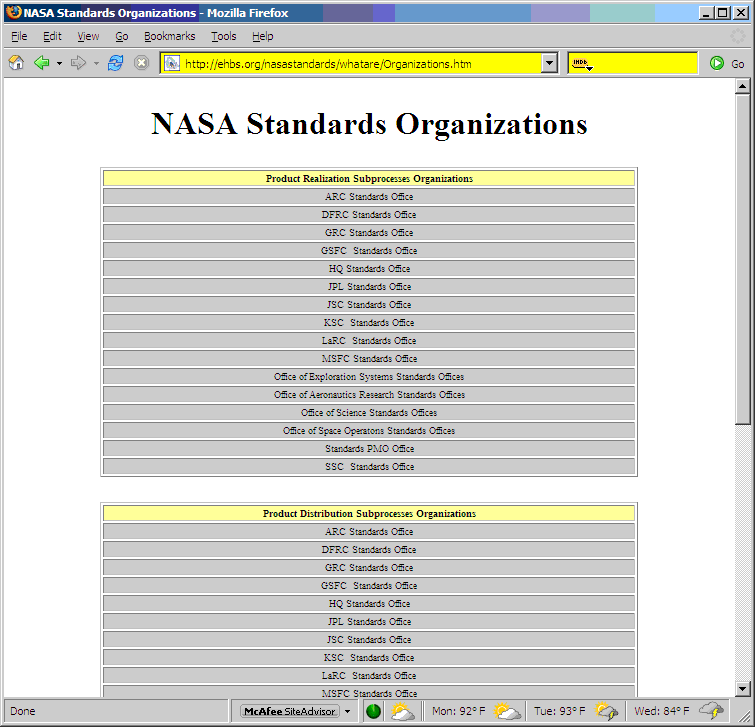Open the View menu
This screenshot has width=755, height=727.
pyautogui.click(x=88, y=37)
